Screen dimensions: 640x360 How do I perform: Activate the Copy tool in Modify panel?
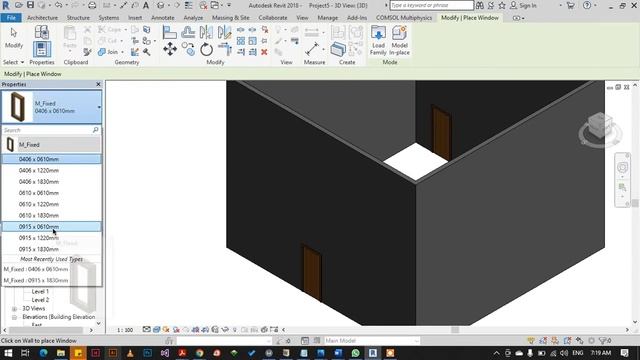point(188,49)
